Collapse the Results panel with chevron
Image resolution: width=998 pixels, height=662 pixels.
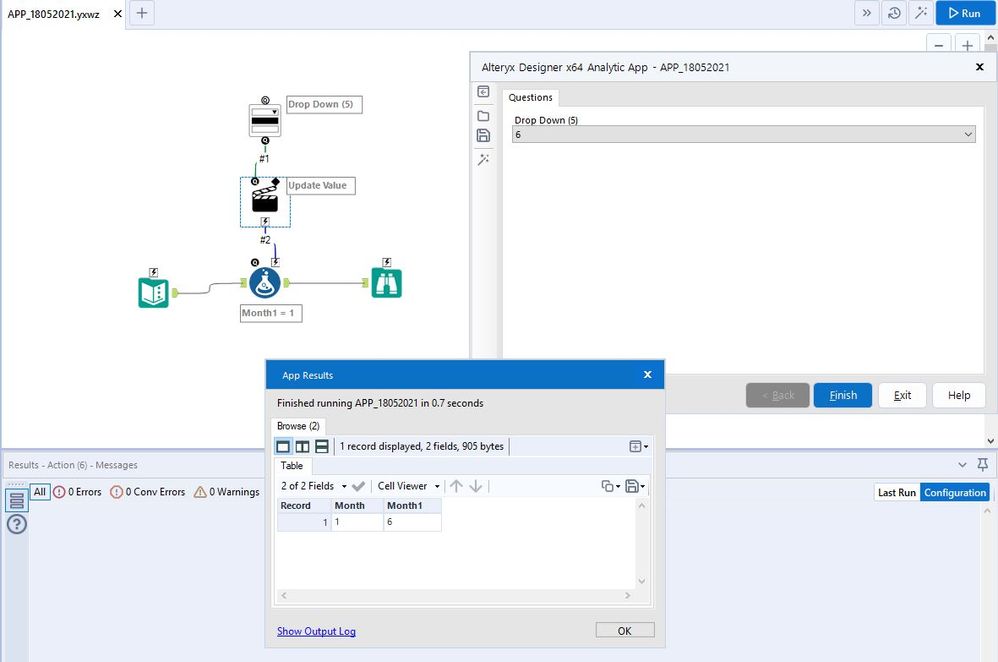(962, 465)
